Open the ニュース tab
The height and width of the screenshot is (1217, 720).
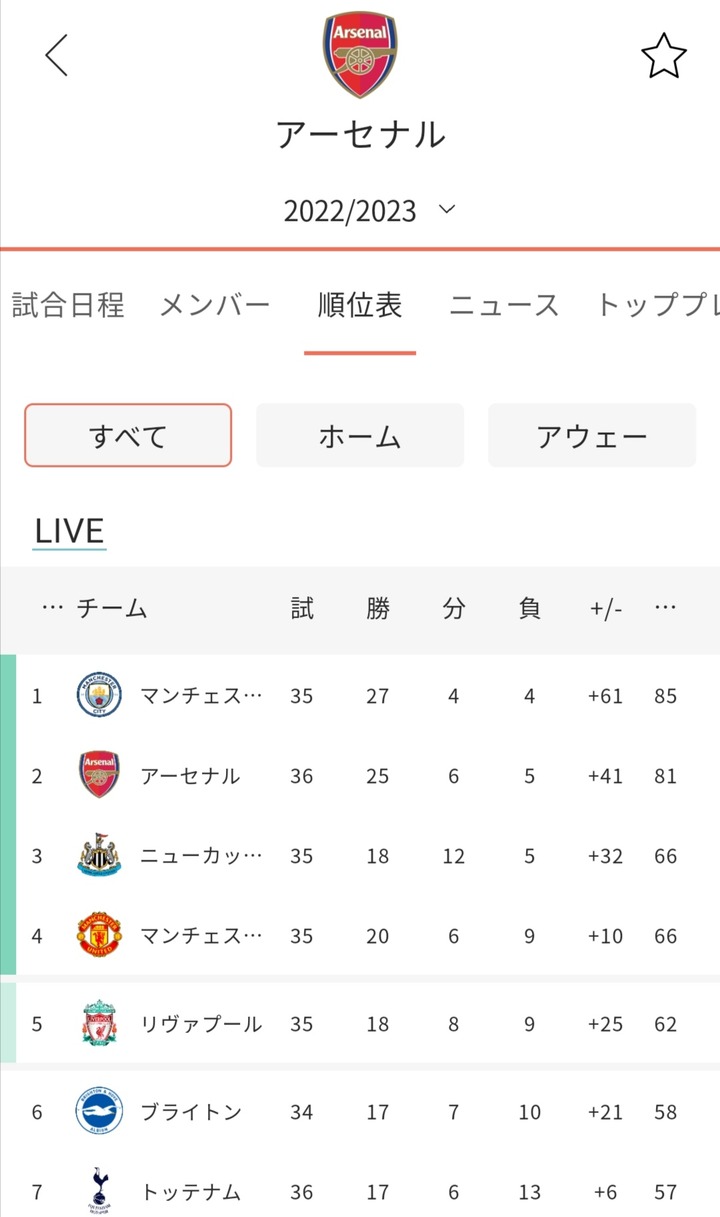coord(504,305)
